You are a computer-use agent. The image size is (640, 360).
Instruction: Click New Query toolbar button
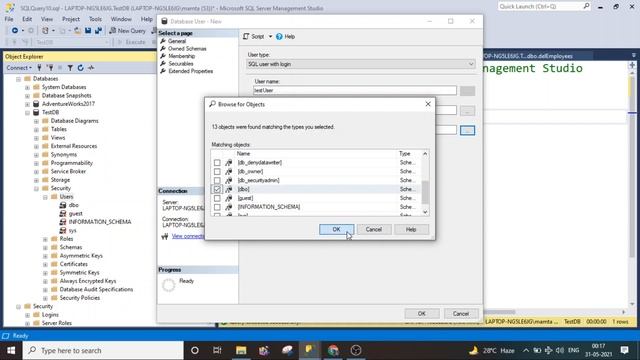(x=127, y=31)
